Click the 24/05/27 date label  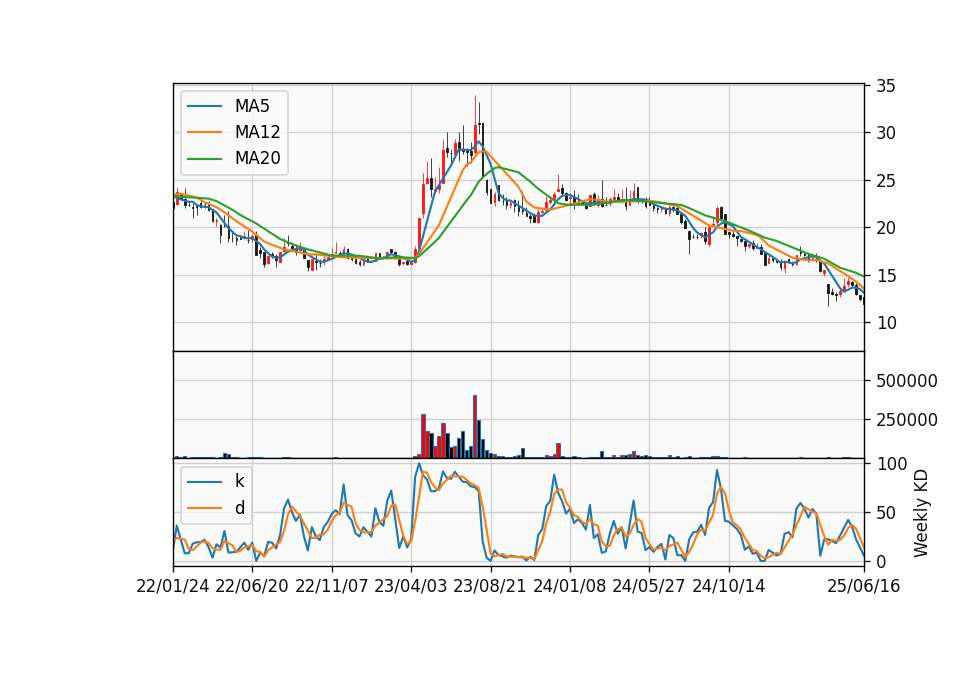[648, 587]
